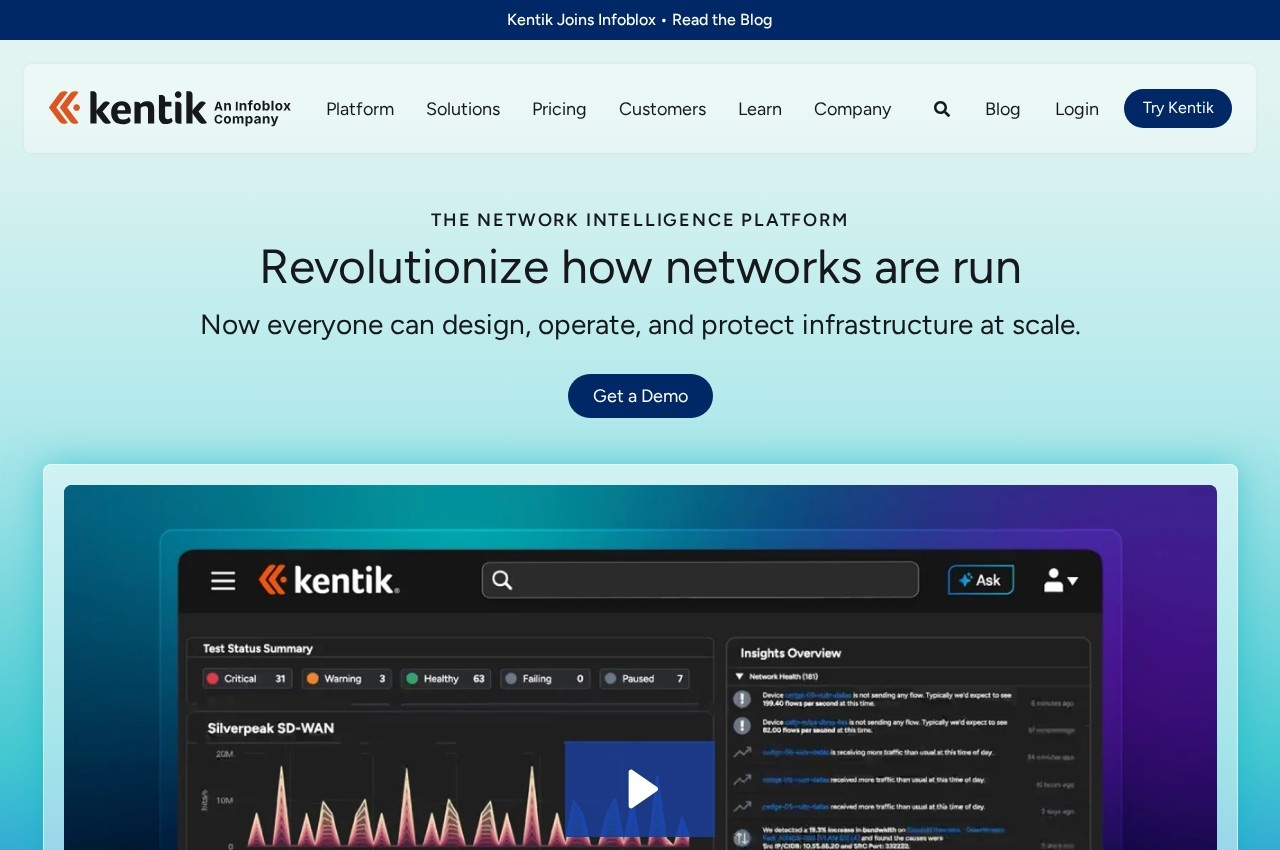Screen dimensions: 1280x850
Task: Click the search field in the video preview
Action: tap(700, 580)
